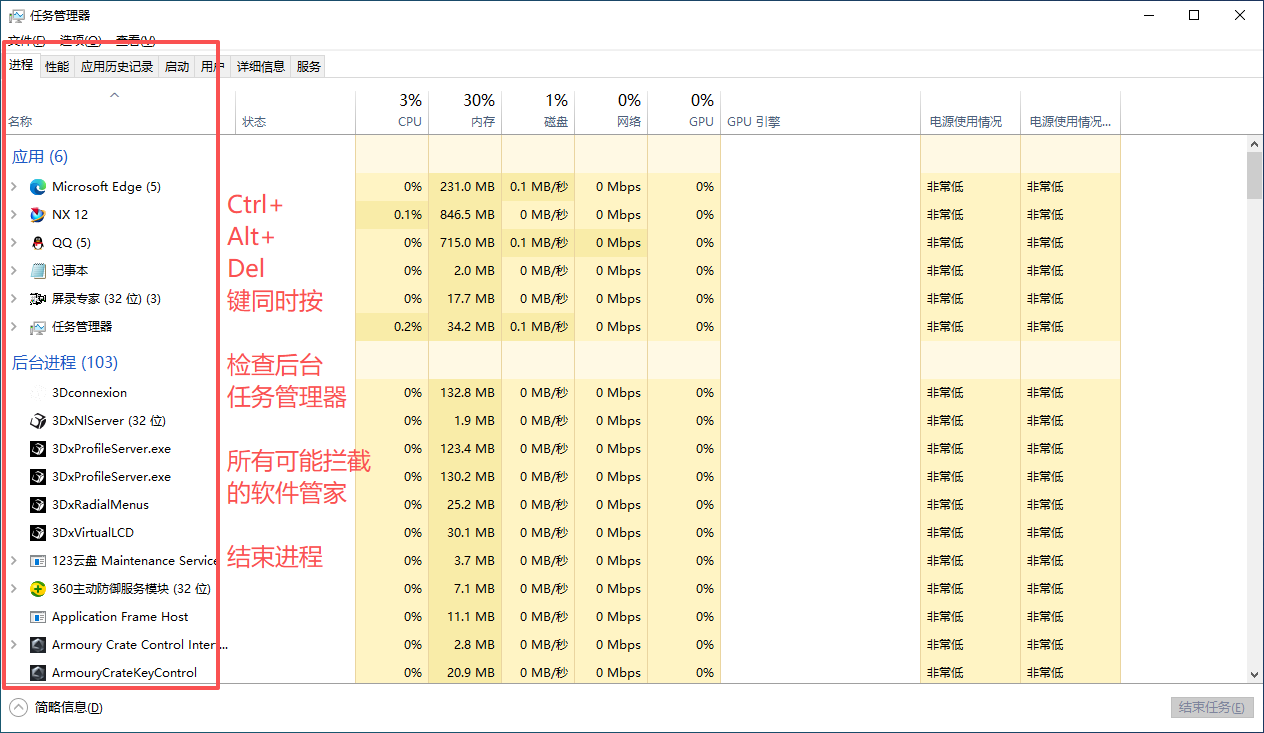This screenshot has width=1264, height=733.
Task: Click ArmouryCrateKeyControl memory 20.9 MB
Action: coord(471,673)
